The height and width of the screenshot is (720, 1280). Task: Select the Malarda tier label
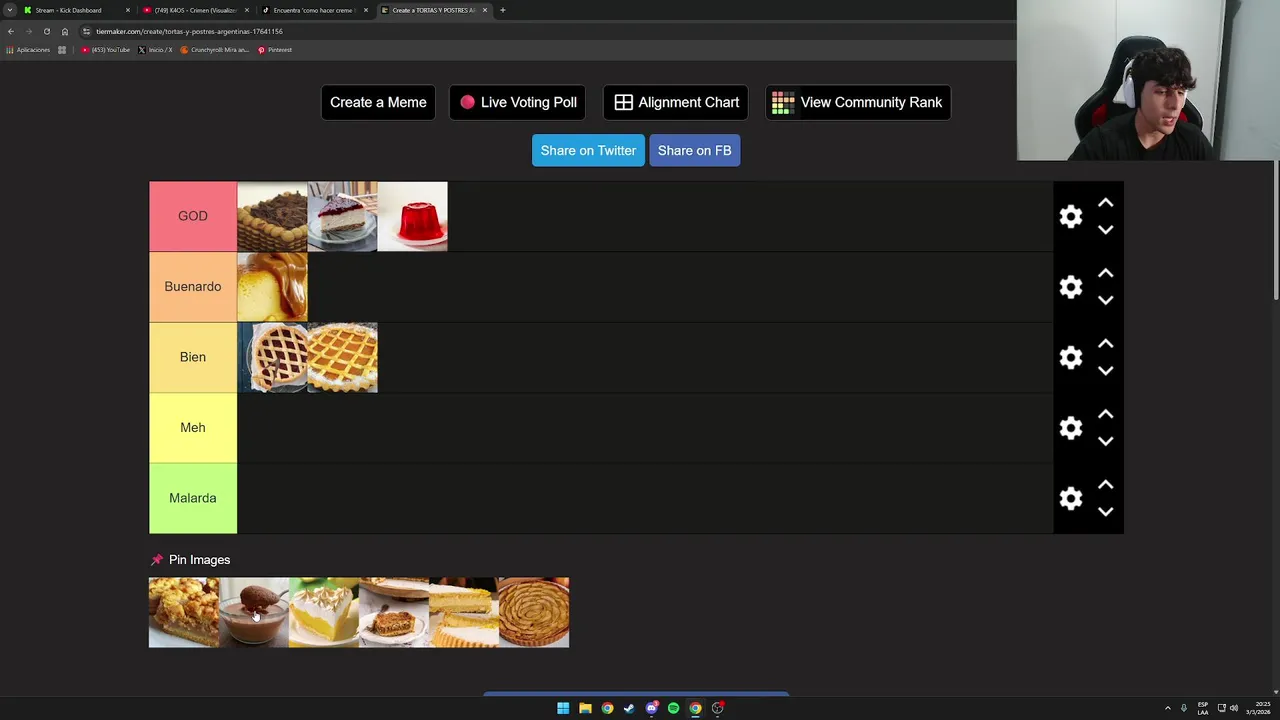click(x=193, y=498)
